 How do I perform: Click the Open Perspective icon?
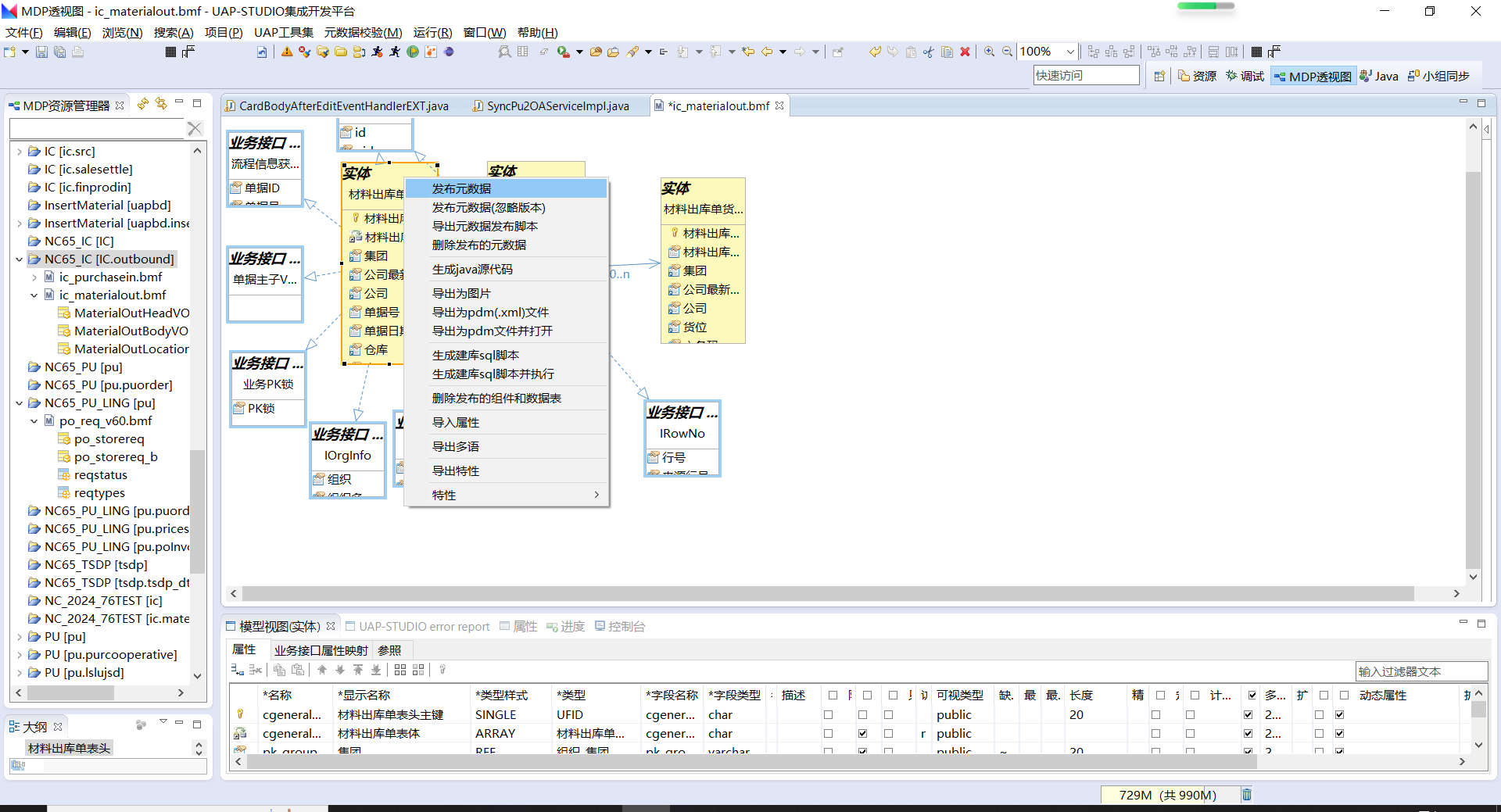(x=1159, y=76)
